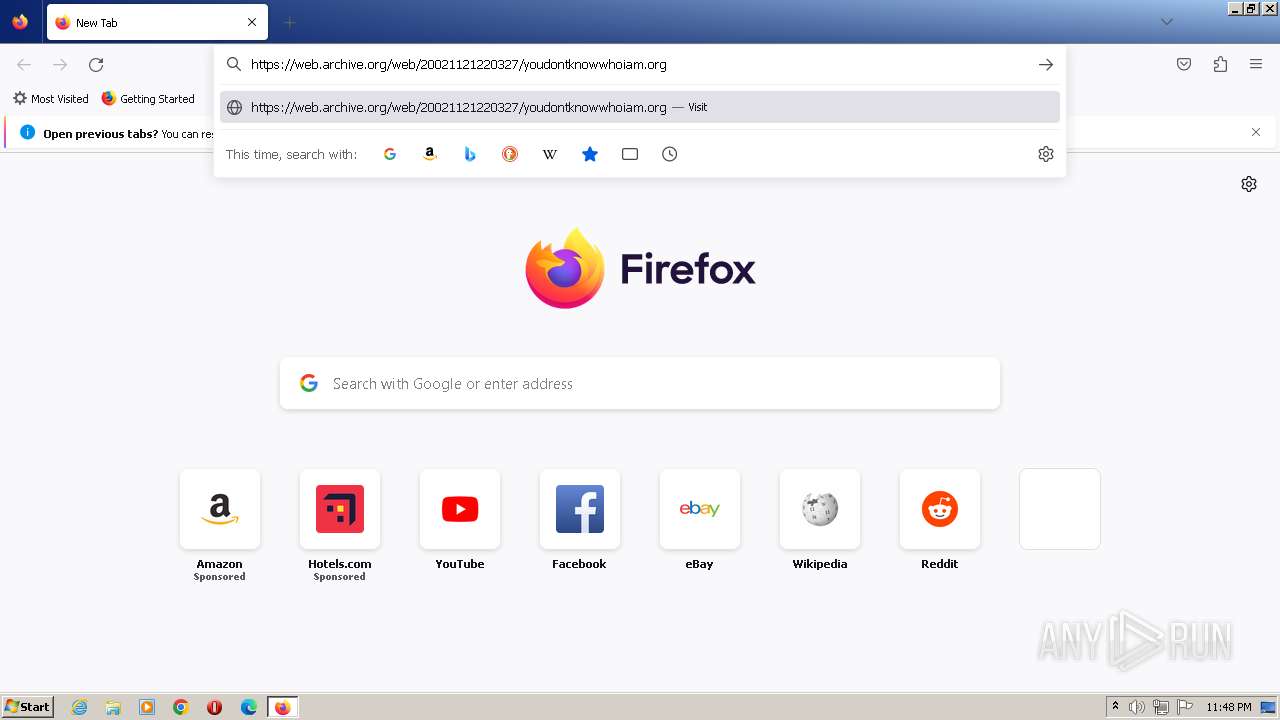Open the Most Visited bookmarks folder
Image resolution: width=1280 pixels, height=720 pixels.
tap(50, 99)
